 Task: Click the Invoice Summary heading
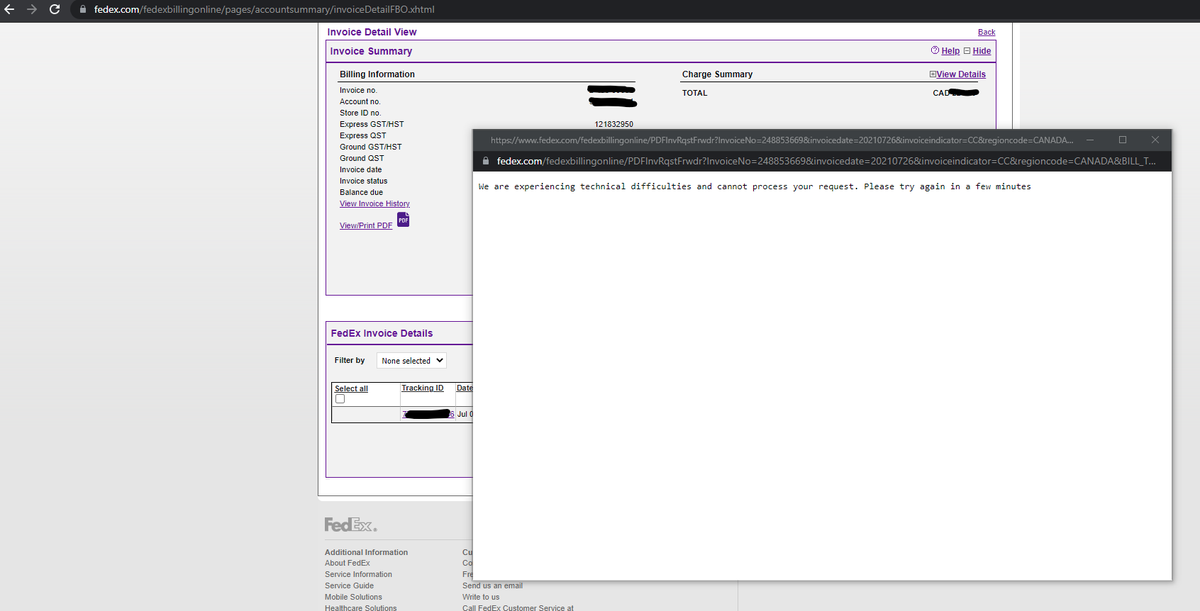(x=371, y=51)
